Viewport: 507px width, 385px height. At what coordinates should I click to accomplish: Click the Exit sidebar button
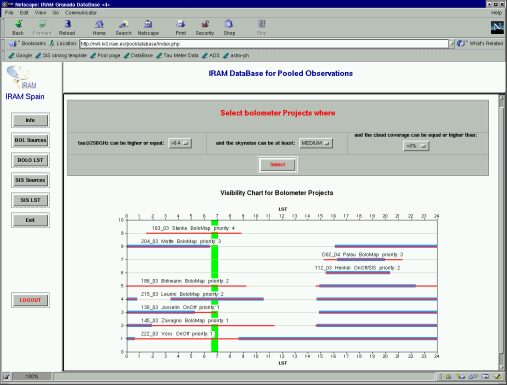tap(30, 220)
